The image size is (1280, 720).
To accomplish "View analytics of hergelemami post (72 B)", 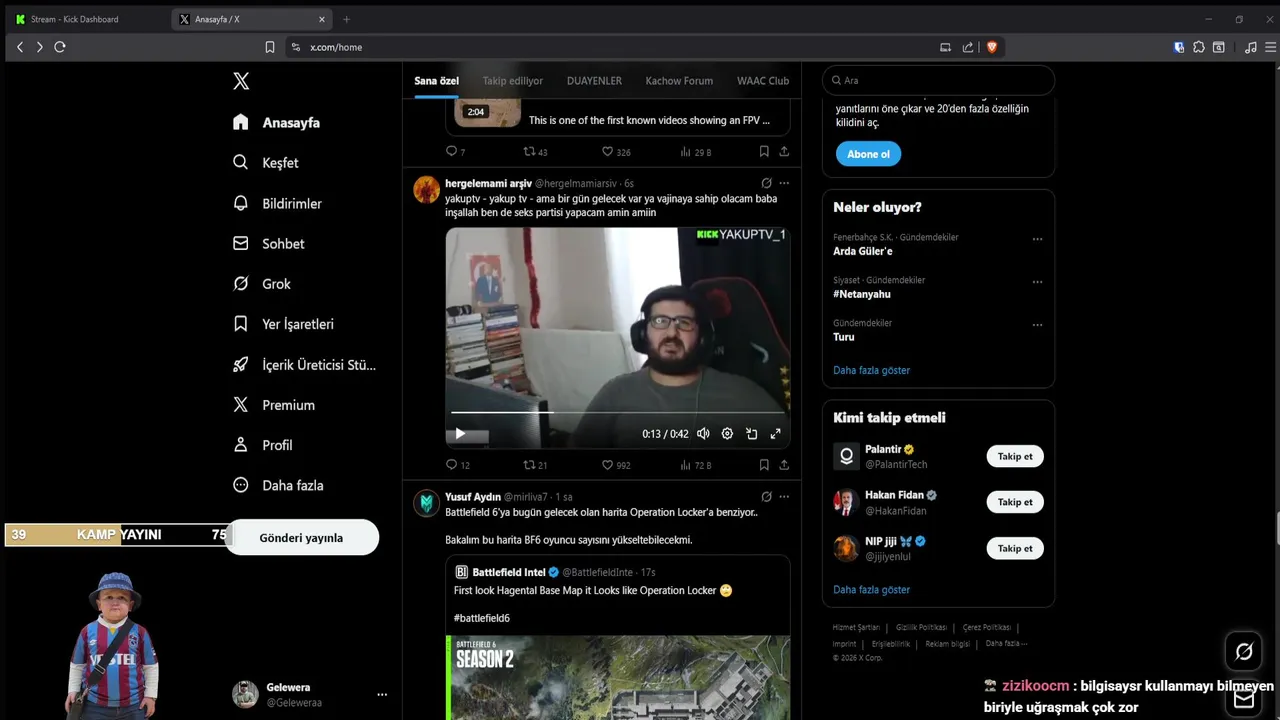I will pos(696,465).
